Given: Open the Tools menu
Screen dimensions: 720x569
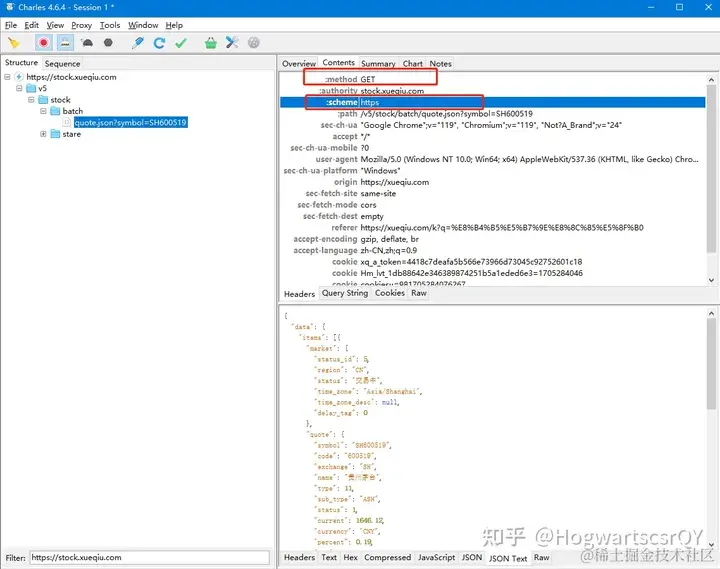Looking at the screenshot, I should pos(110,25).
